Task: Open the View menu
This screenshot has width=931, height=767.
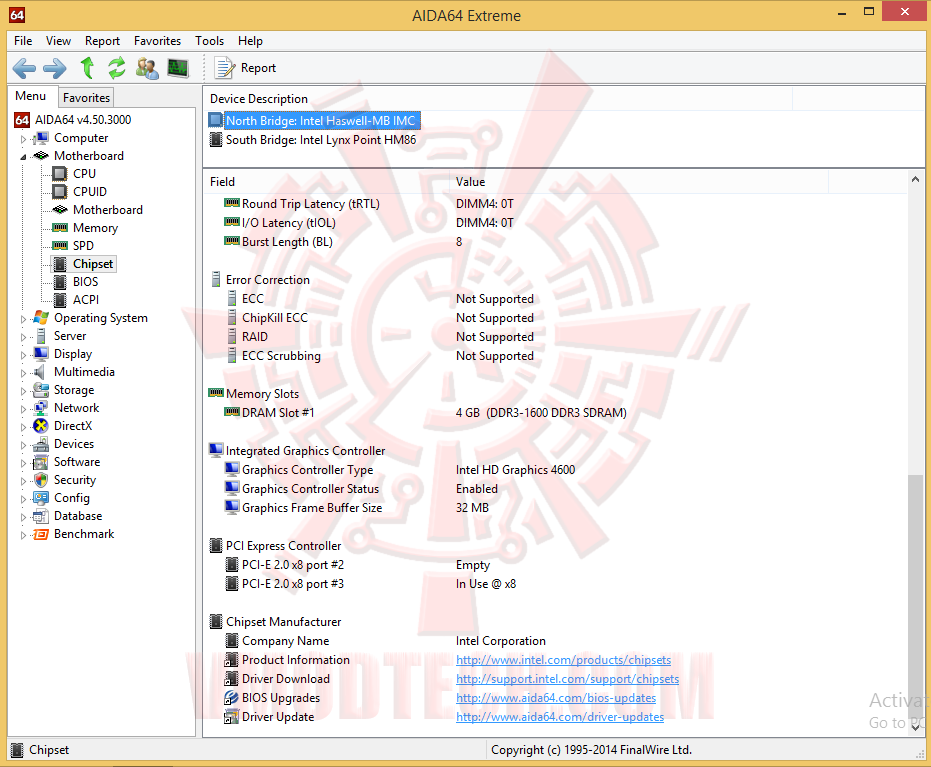Action: tap(58, 40)
